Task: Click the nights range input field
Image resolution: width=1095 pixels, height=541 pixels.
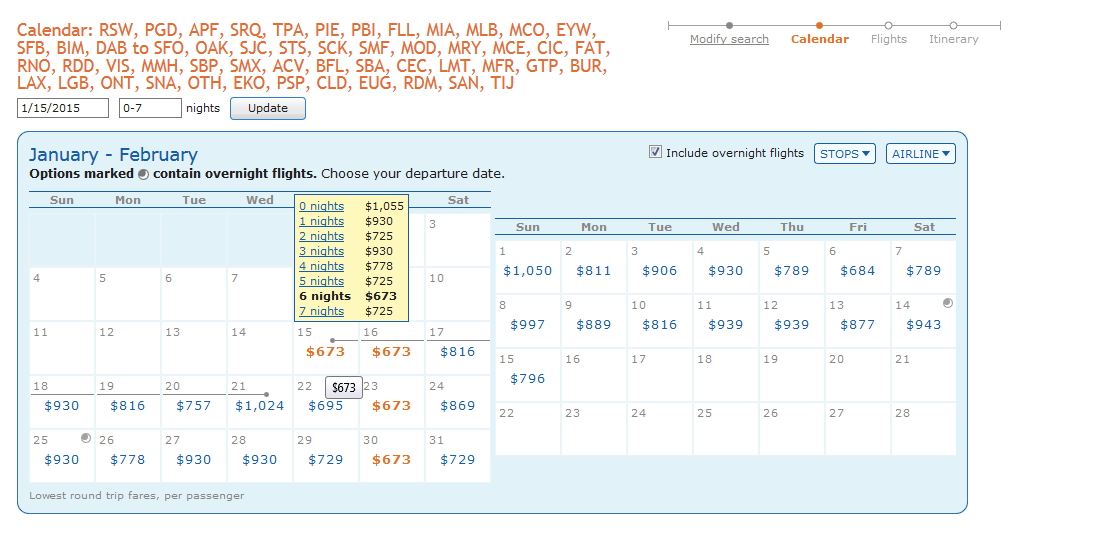Action: tap(150, 108)
